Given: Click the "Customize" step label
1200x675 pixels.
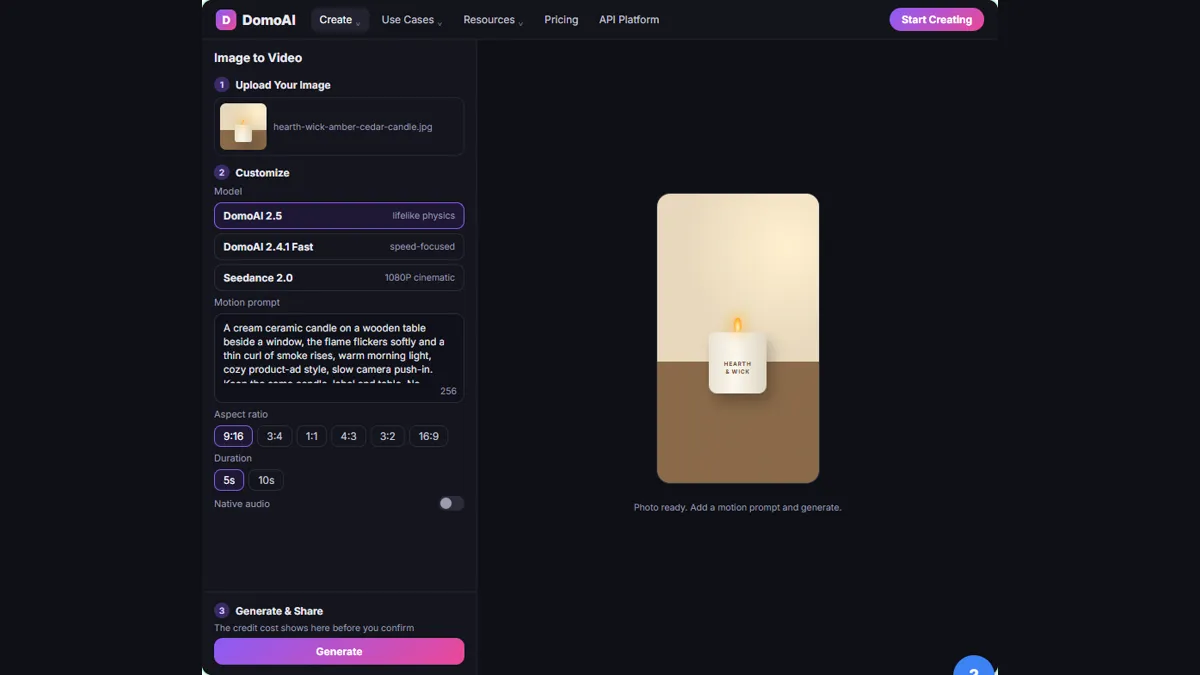Looking at the screenshot, I should (262, 173).
